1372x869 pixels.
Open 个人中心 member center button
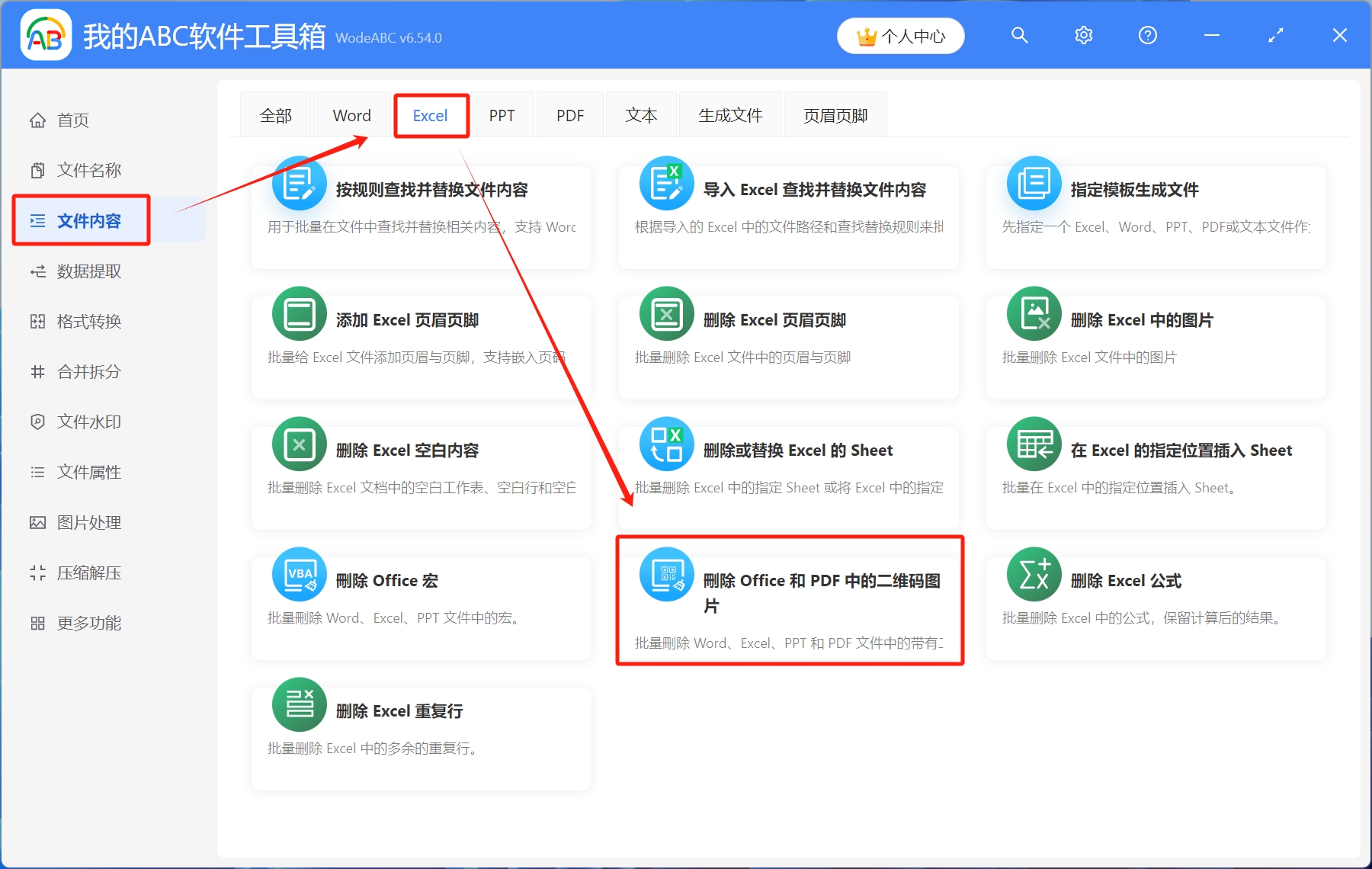[900, 35]
